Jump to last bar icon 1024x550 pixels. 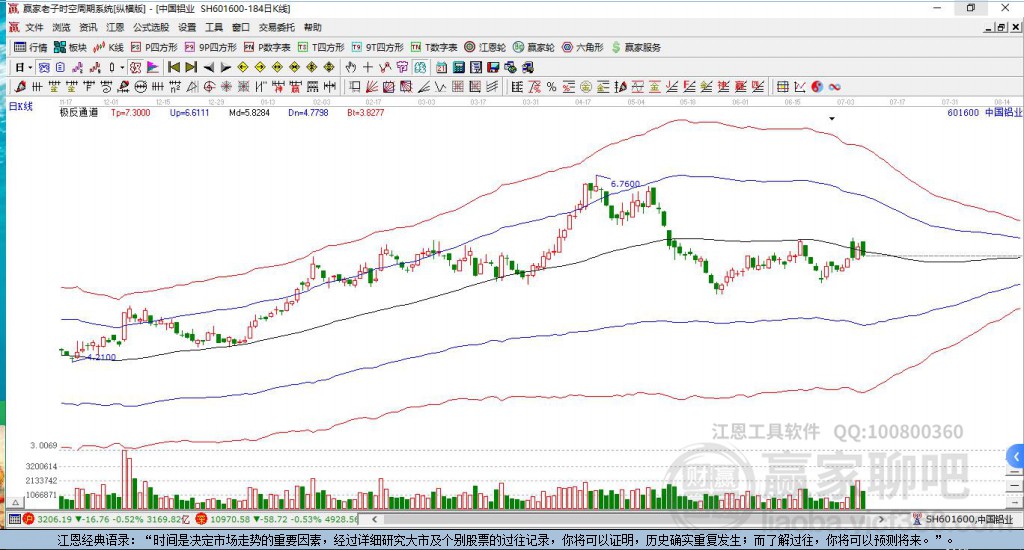[x=191, y=67]
